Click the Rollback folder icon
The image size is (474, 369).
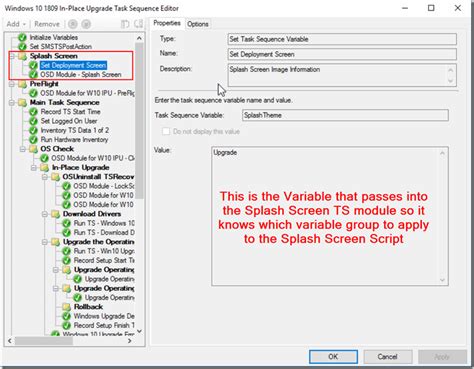[67, 307]
